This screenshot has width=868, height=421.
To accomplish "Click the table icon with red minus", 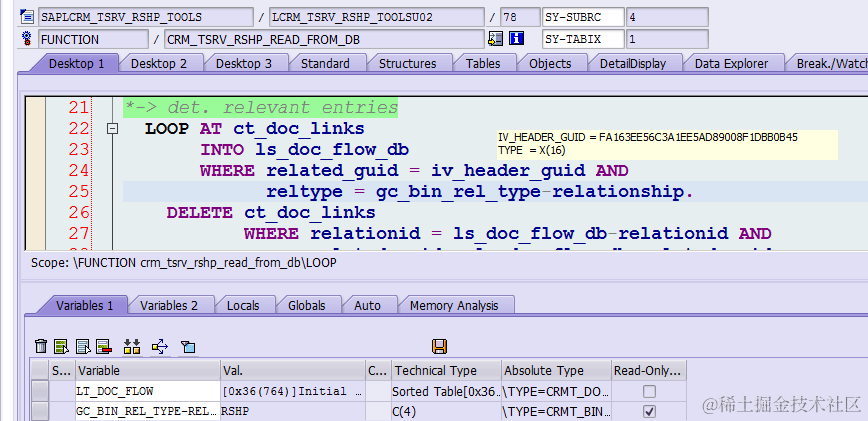I will tap(104, 347).
